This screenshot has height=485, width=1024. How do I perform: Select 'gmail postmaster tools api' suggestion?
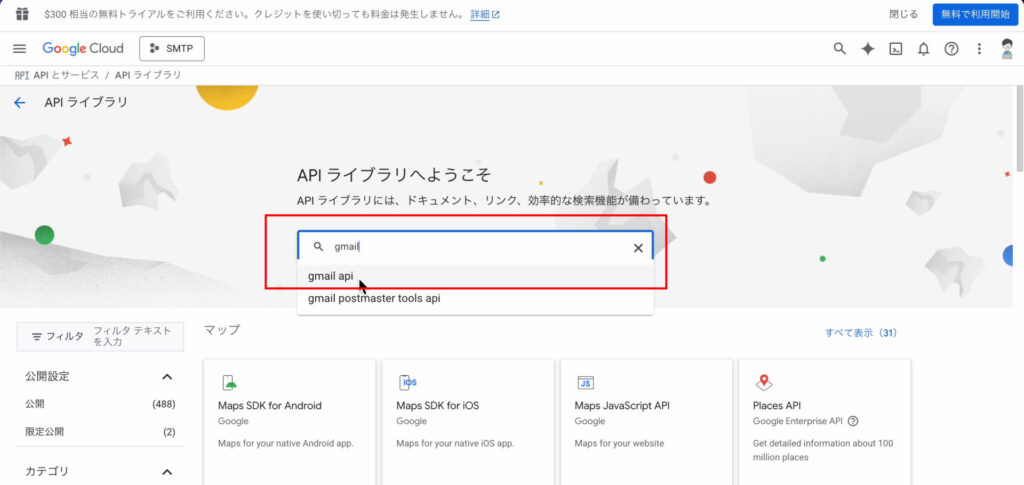click(x=475, y=298)
